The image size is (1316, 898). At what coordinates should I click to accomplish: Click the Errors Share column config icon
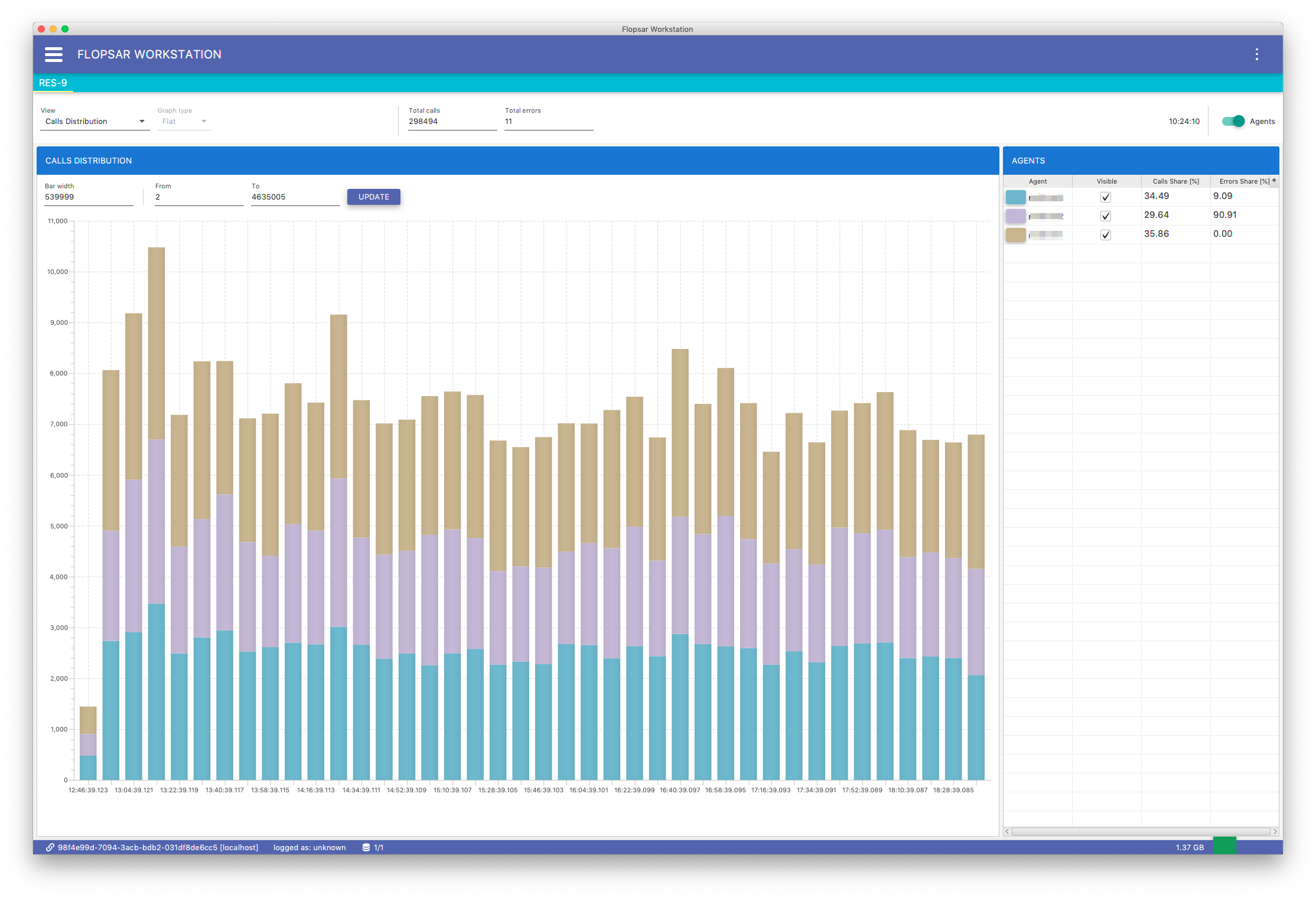point(1274,181)
